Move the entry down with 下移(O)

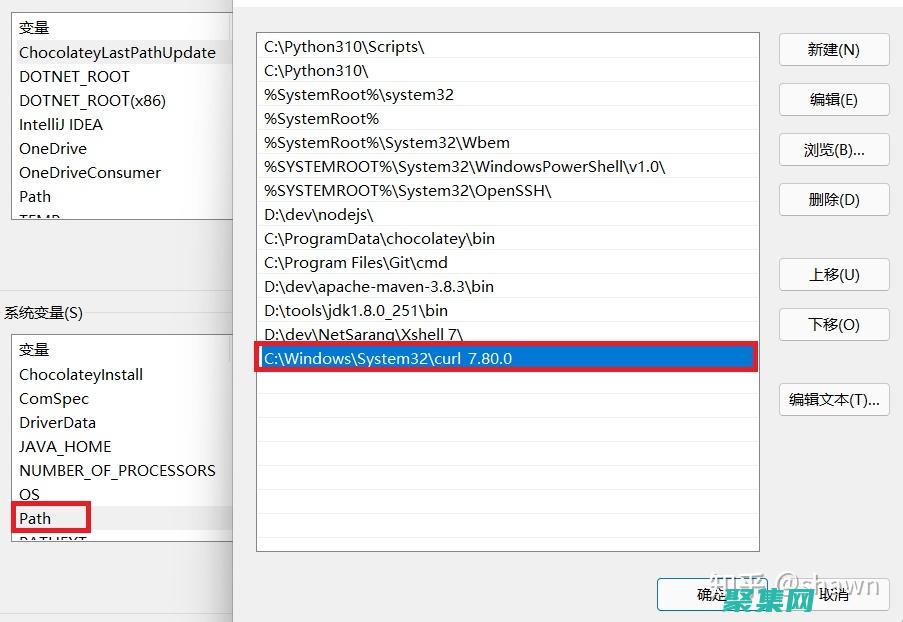833,324
